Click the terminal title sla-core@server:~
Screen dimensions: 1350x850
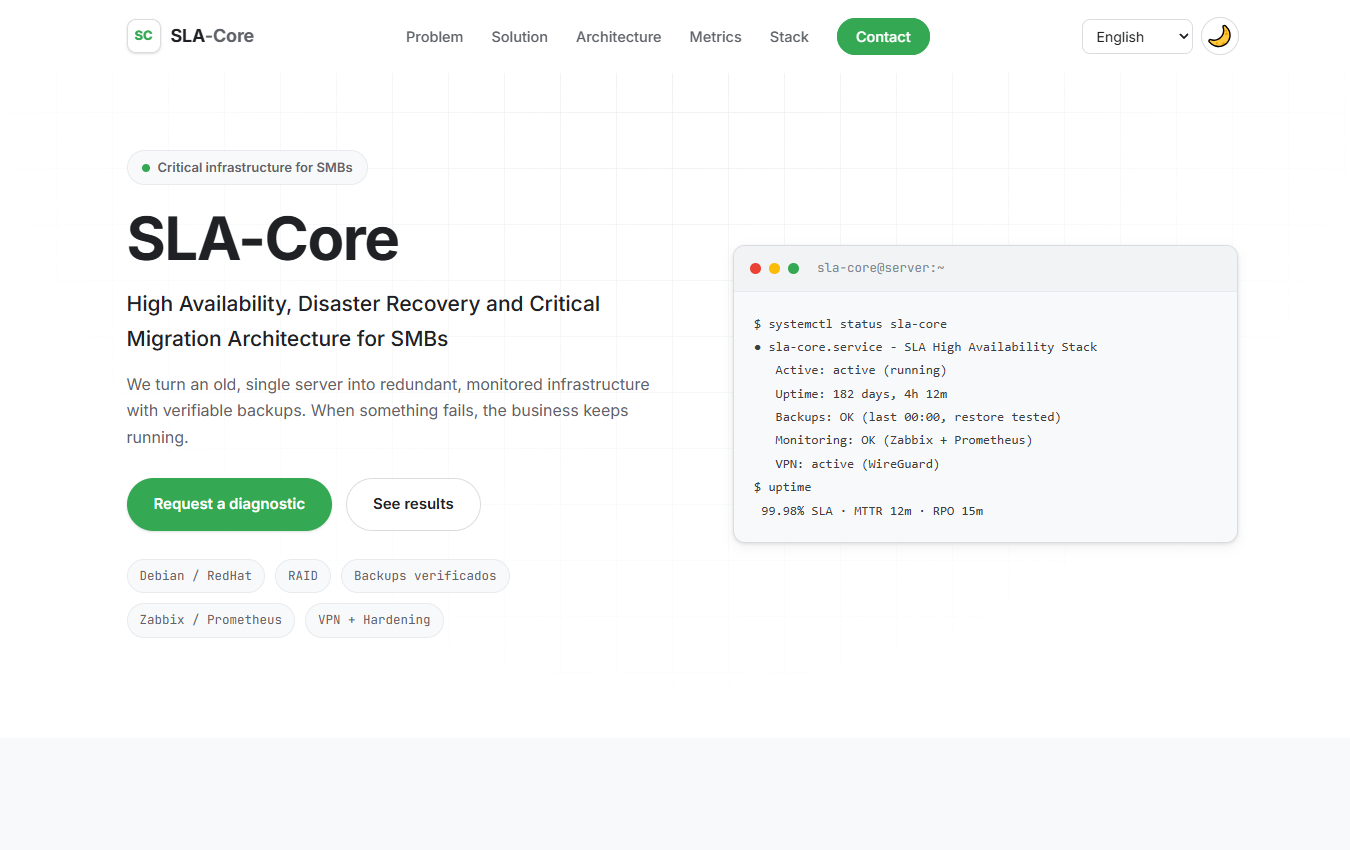[x=881, y=268]
